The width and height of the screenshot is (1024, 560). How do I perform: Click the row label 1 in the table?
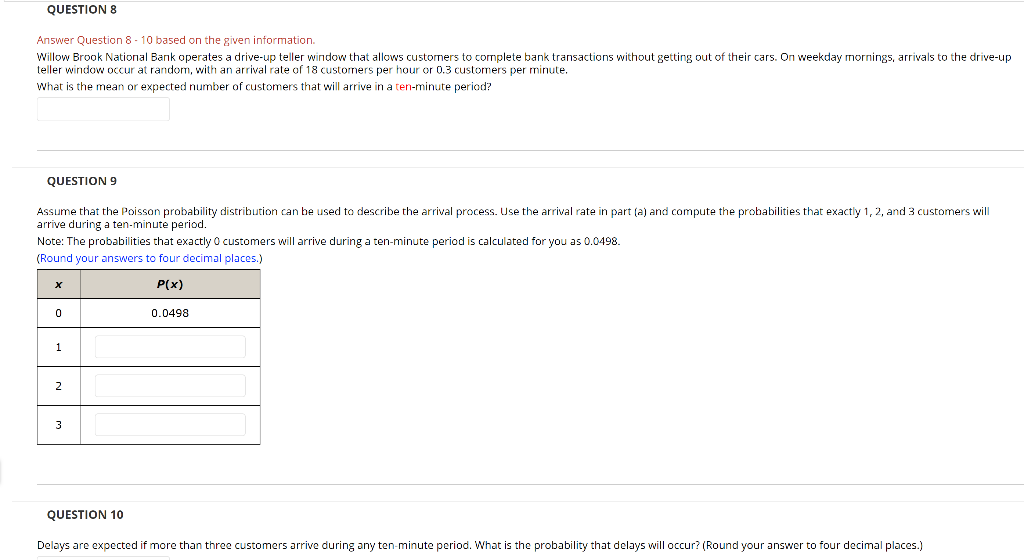pyautogui.click(x=59, y=347)
